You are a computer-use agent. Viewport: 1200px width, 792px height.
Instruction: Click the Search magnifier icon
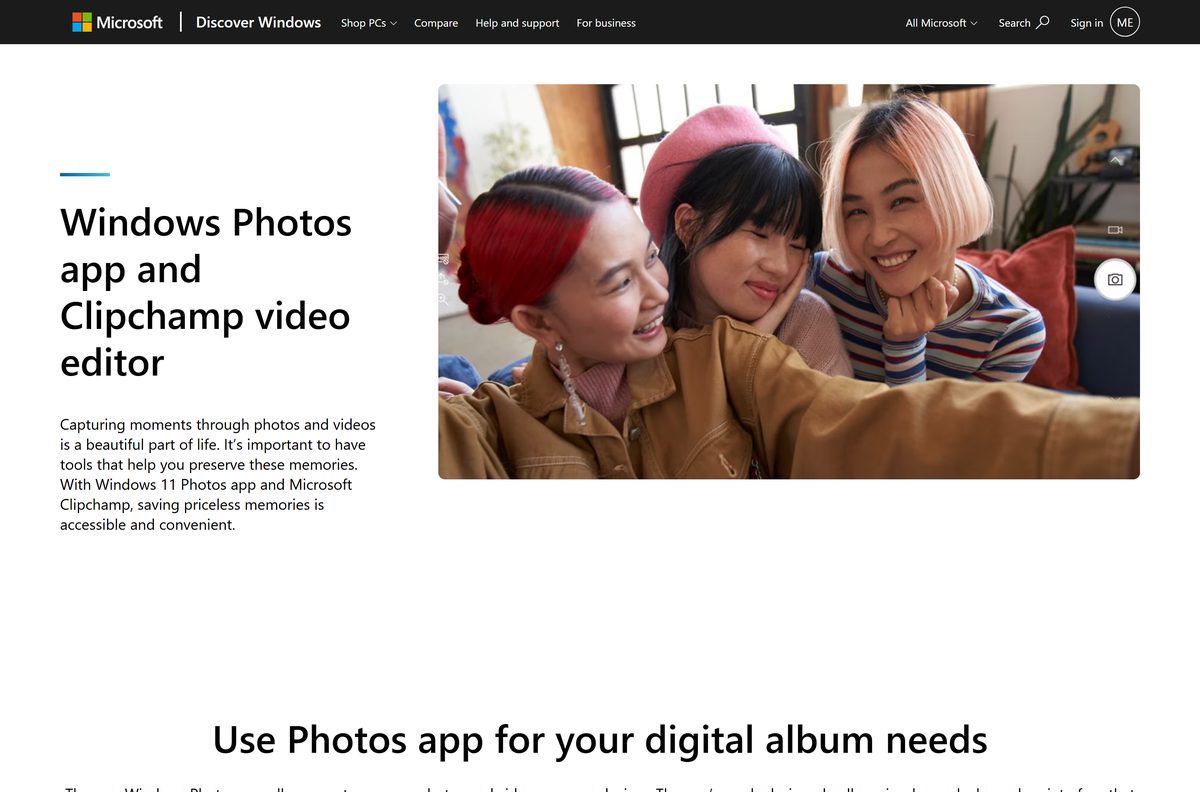click(1043, 22)
